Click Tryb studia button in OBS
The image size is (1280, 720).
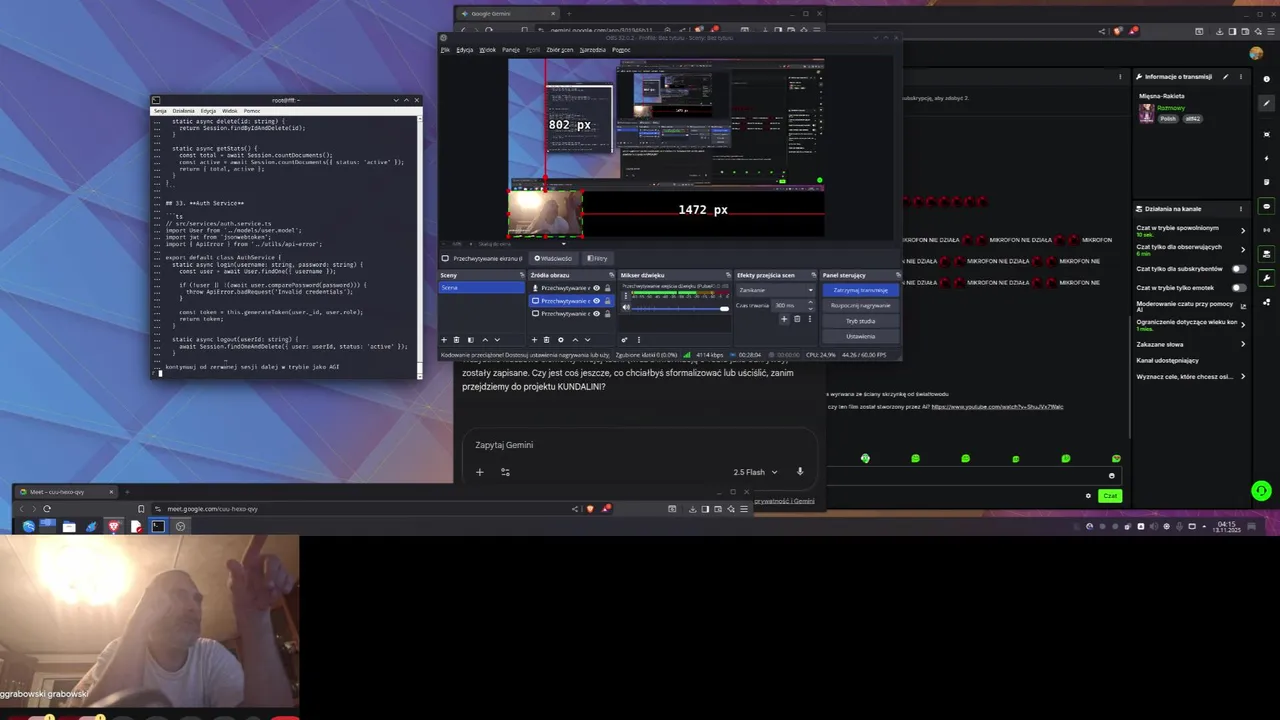click(860, 321)
